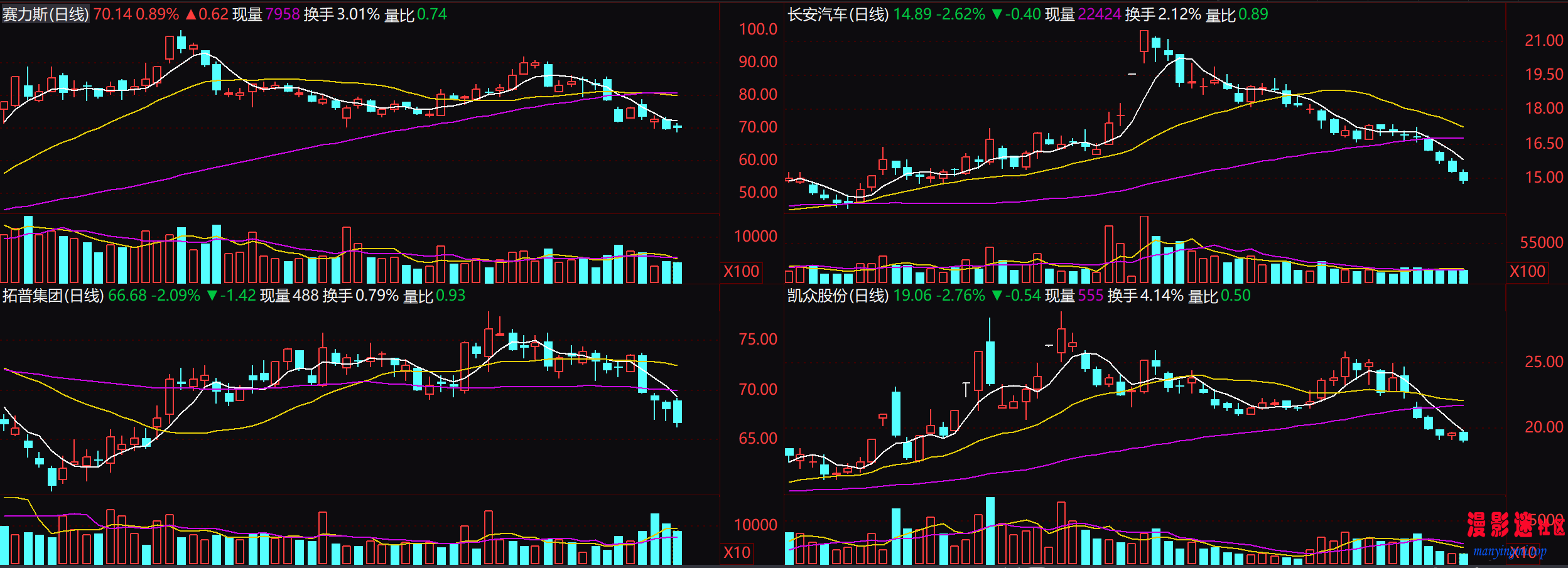The width and height of the screenshot is (1568, 568).
Task: Click the 70.00 axis label in 拓普集团 chart
Action: pos(758,389)
